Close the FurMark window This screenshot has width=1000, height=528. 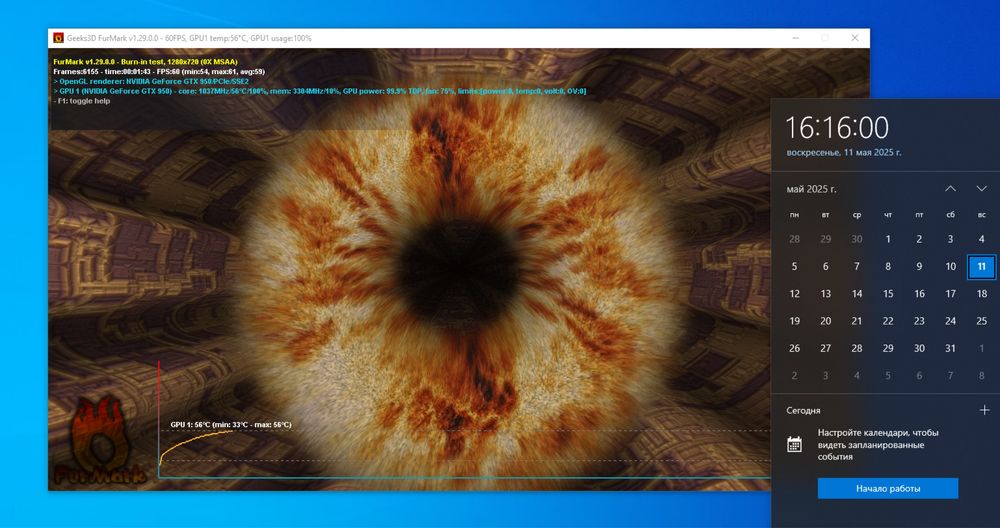pos(855,38)
